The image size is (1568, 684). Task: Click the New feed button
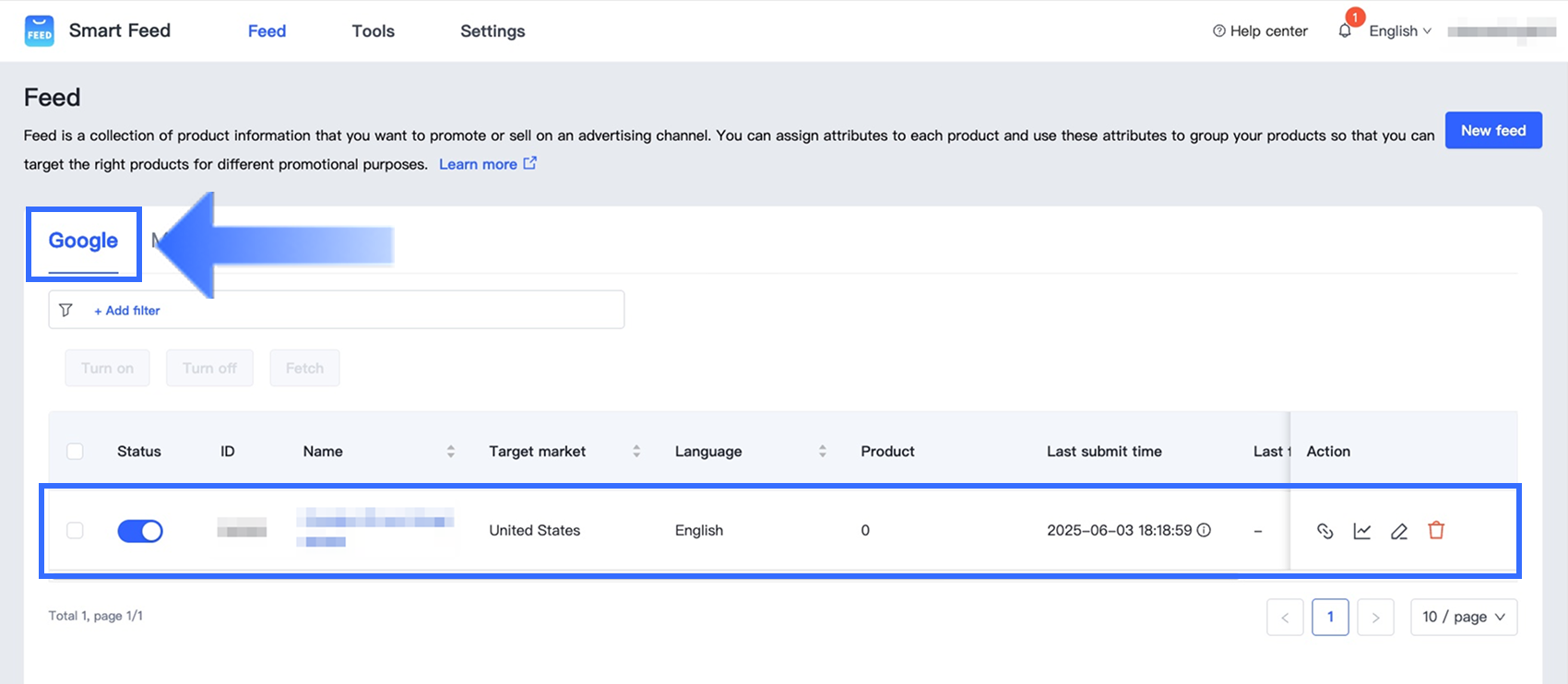[x=1492, y=131]
